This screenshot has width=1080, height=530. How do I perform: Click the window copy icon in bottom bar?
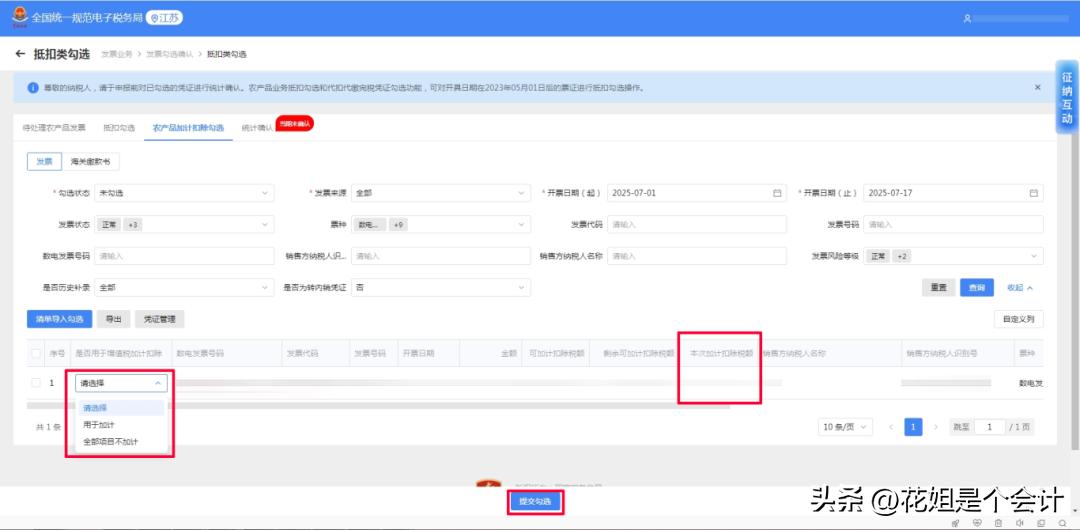(1041, 523)
